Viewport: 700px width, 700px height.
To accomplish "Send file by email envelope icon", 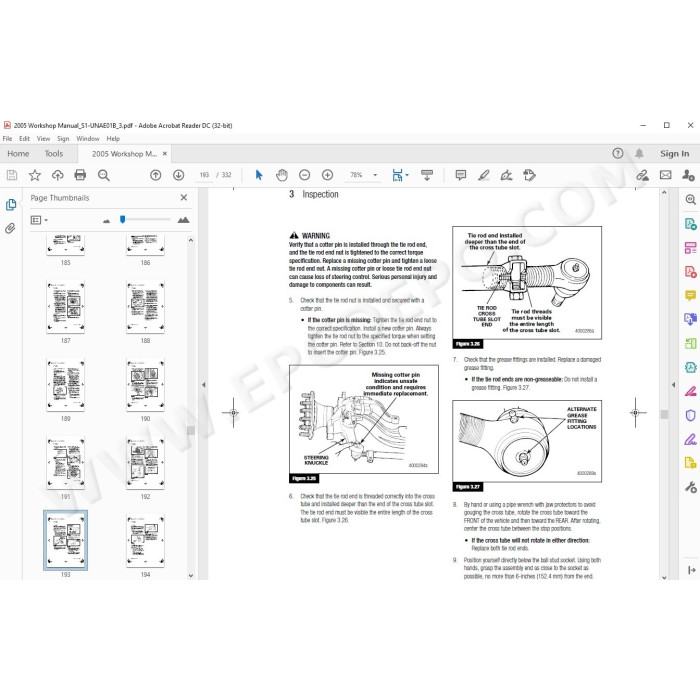I will (665, 175).
